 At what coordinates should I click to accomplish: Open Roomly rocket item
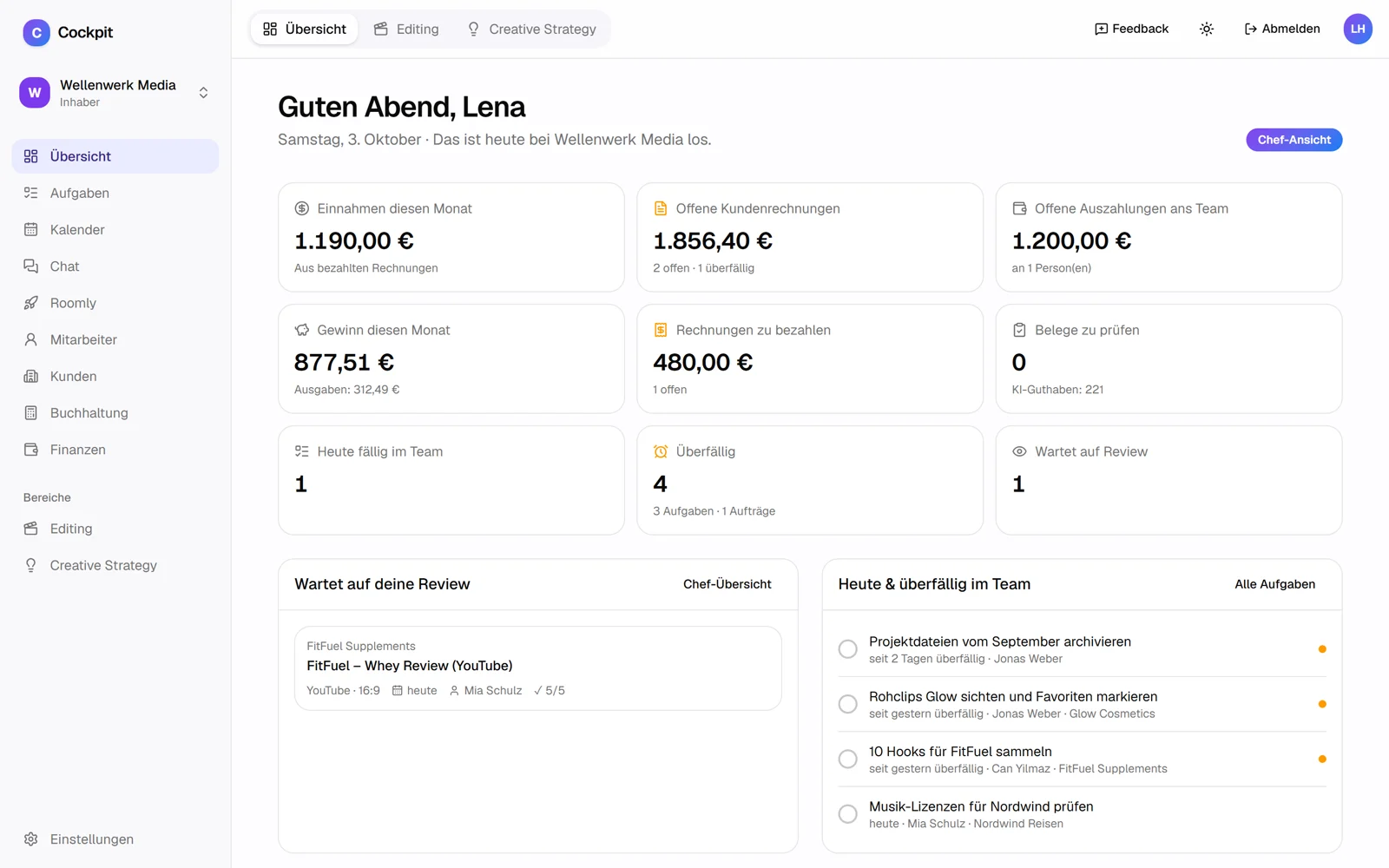point(115,303)
